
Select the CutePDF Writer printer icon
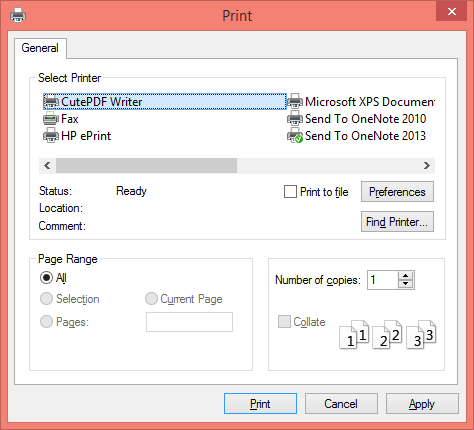tap(51, 101)
